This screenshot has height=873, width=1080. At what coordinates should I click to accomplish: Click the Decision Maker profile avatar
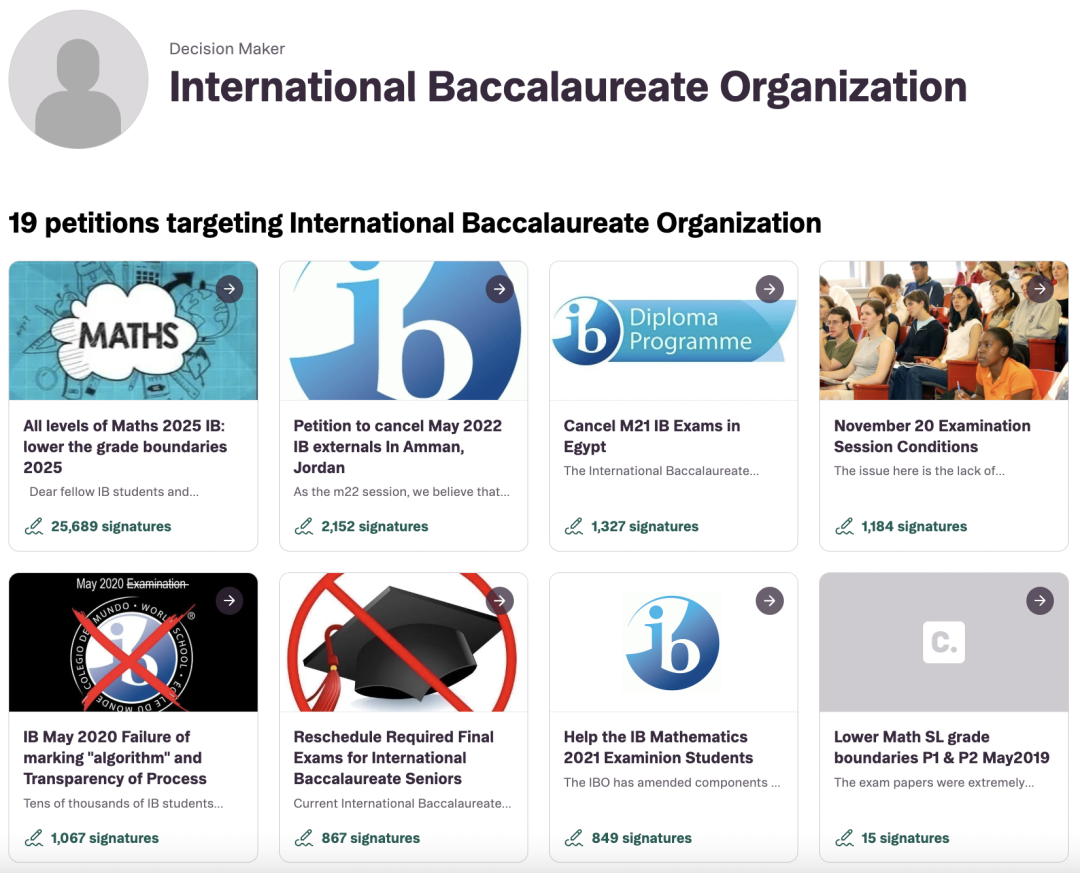[x=78, y=79]
